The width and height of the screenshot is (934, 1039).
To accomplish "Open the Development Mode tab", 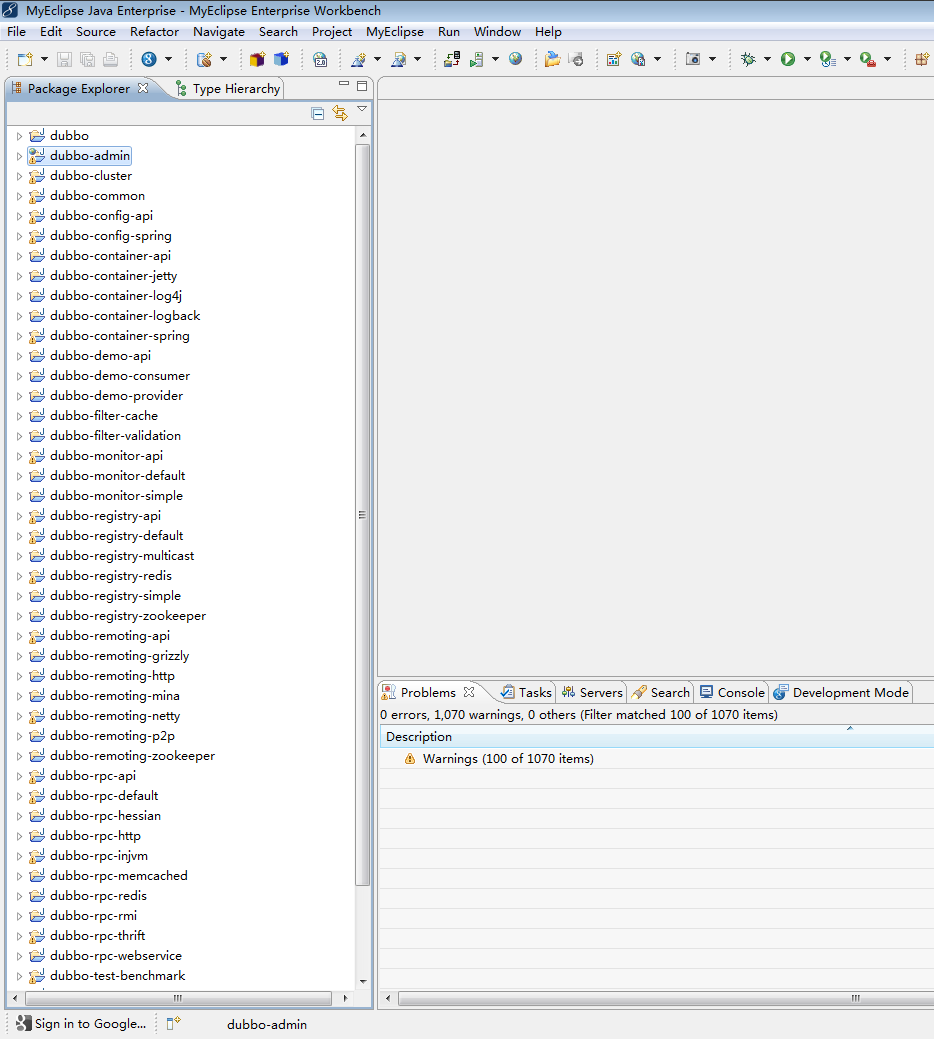I will pos(841,692).
